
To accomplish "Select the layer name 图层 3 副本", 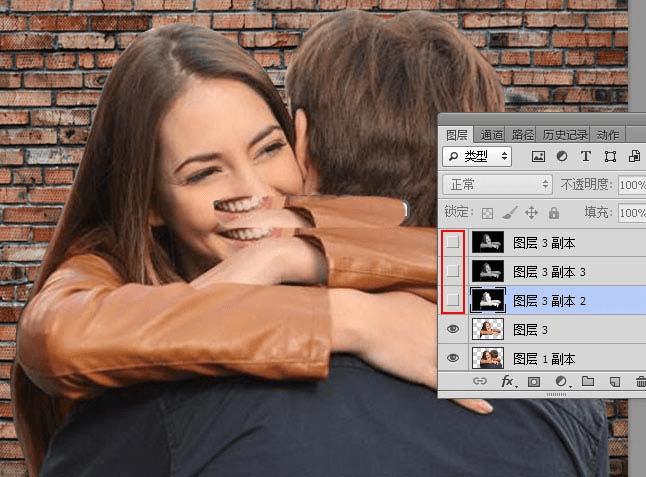I will pyautogui.click(x=544, y=243).
